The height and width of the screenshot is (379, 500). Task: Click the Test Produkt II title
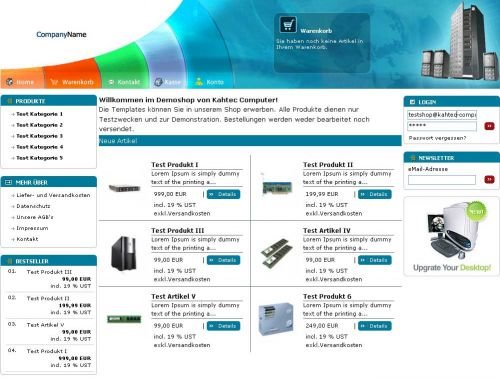pyautogui.click(x=328, y=165)
